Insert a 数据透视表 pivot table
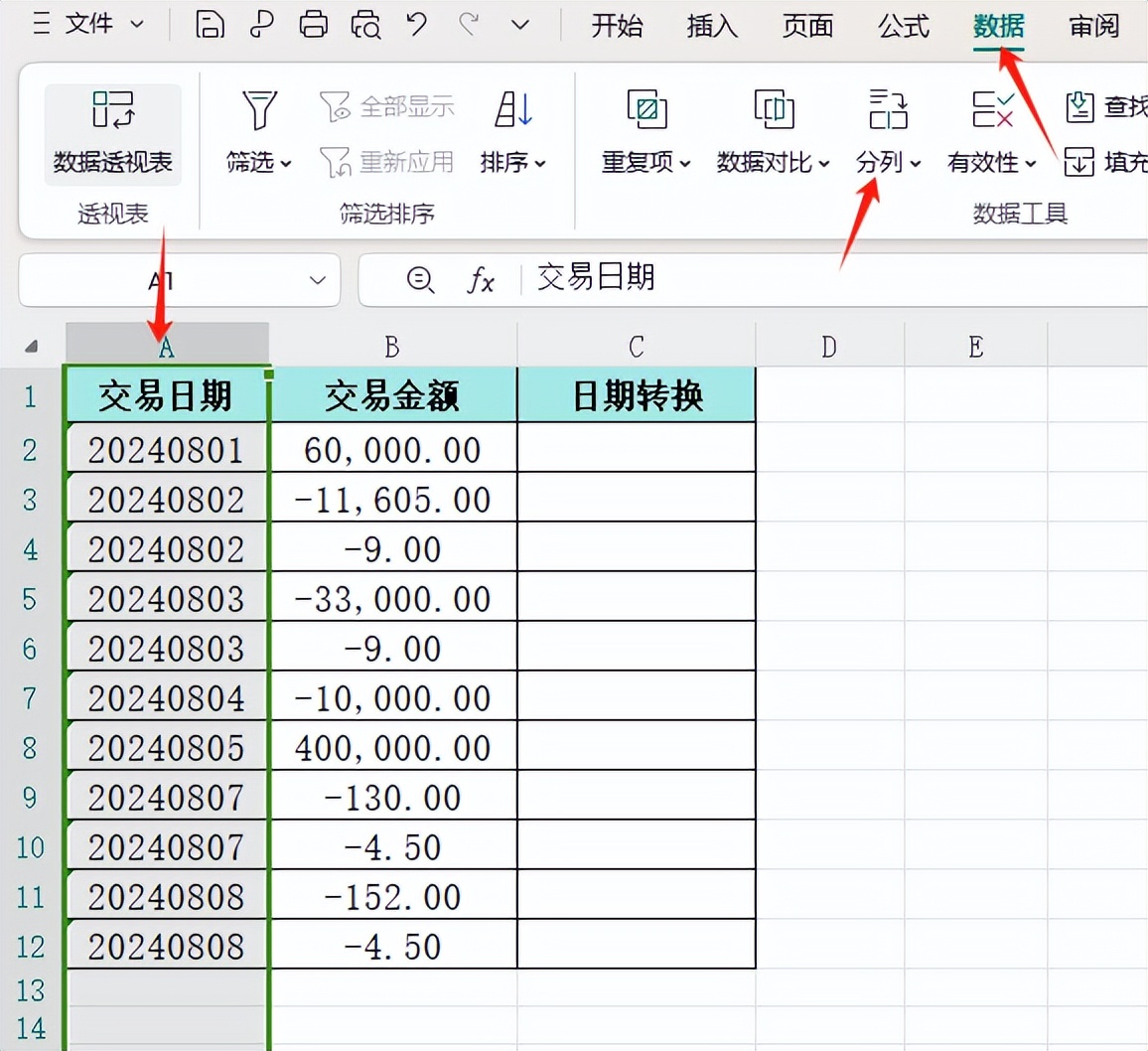Screen dimensions: 1148x1051 113,134
